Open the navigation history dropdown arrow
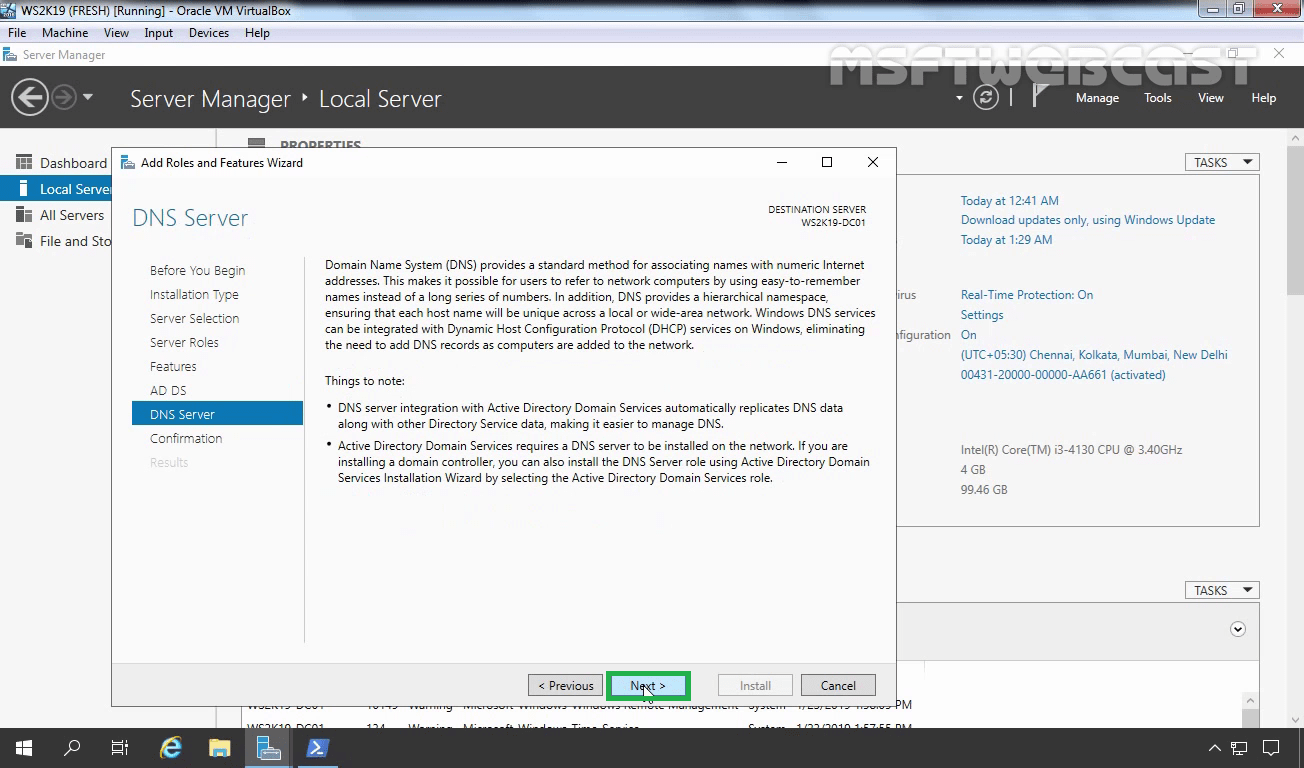Viewport: 1304px width, 768px height. [x=88, y=97]
